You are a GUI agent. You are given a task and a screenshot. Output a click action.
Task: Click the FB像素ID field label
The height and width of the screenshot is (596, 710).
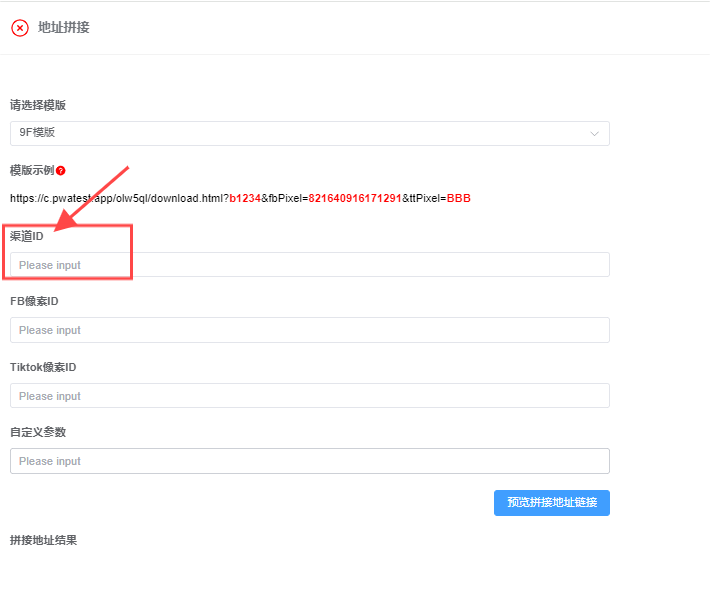(35, 302)
